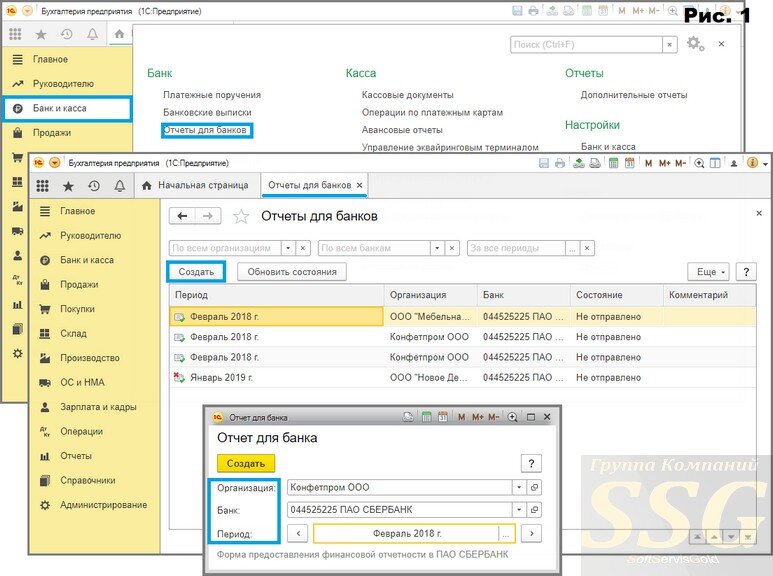Clear По всем организациям filter with X
The height and width of the screenshot is (576, 773).
click(x=303, y=248)
